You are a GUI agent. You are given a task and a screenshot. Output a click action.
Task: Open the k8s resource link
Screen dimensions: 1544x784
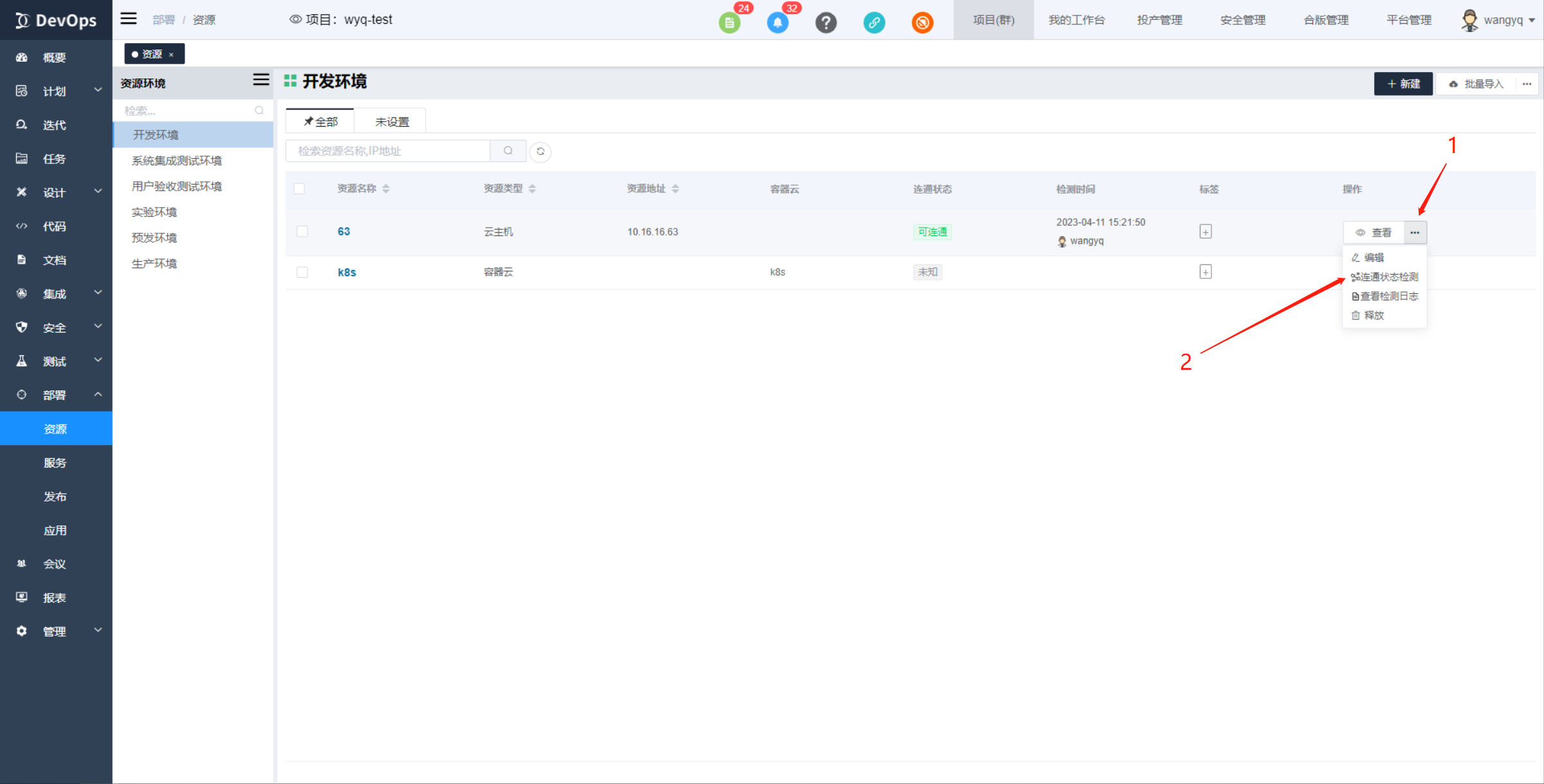[347, 272]
